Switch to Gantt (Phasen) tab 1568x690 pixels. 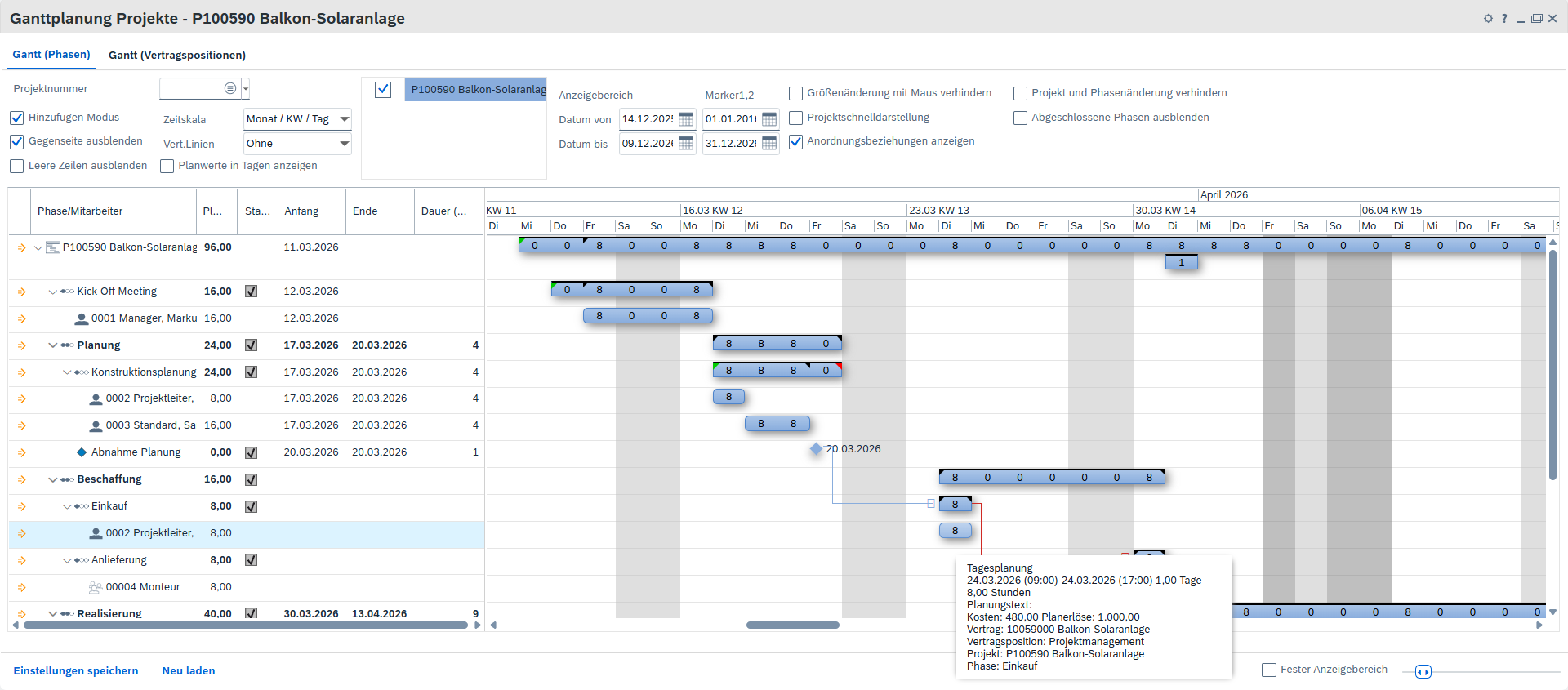pos(51,55)
